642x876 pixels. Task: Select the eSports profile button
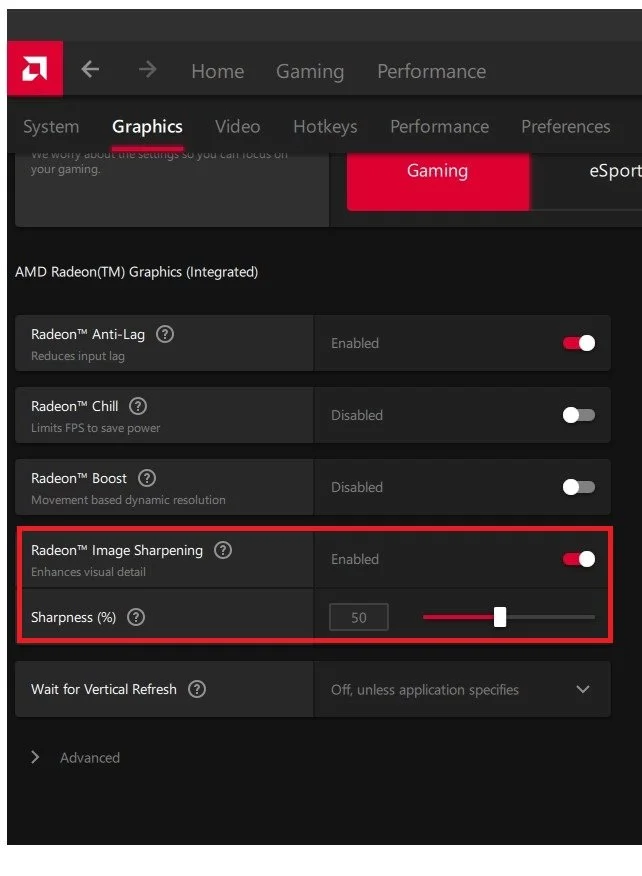[x=587, y=181]
